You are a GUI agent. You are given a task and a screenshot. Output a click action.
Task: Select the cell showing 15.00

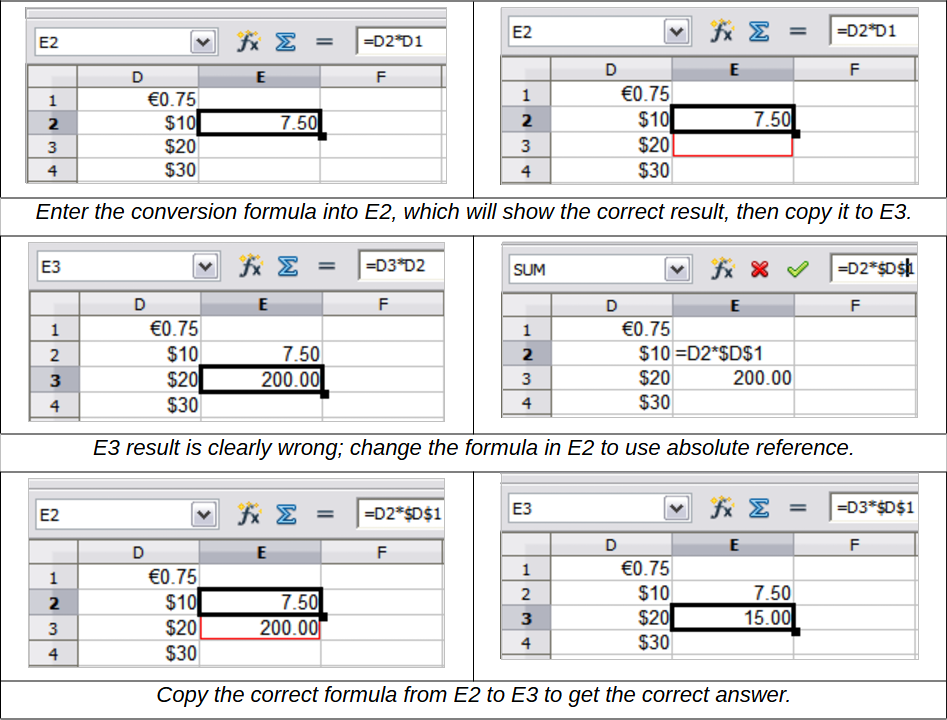tap(734, 617)
